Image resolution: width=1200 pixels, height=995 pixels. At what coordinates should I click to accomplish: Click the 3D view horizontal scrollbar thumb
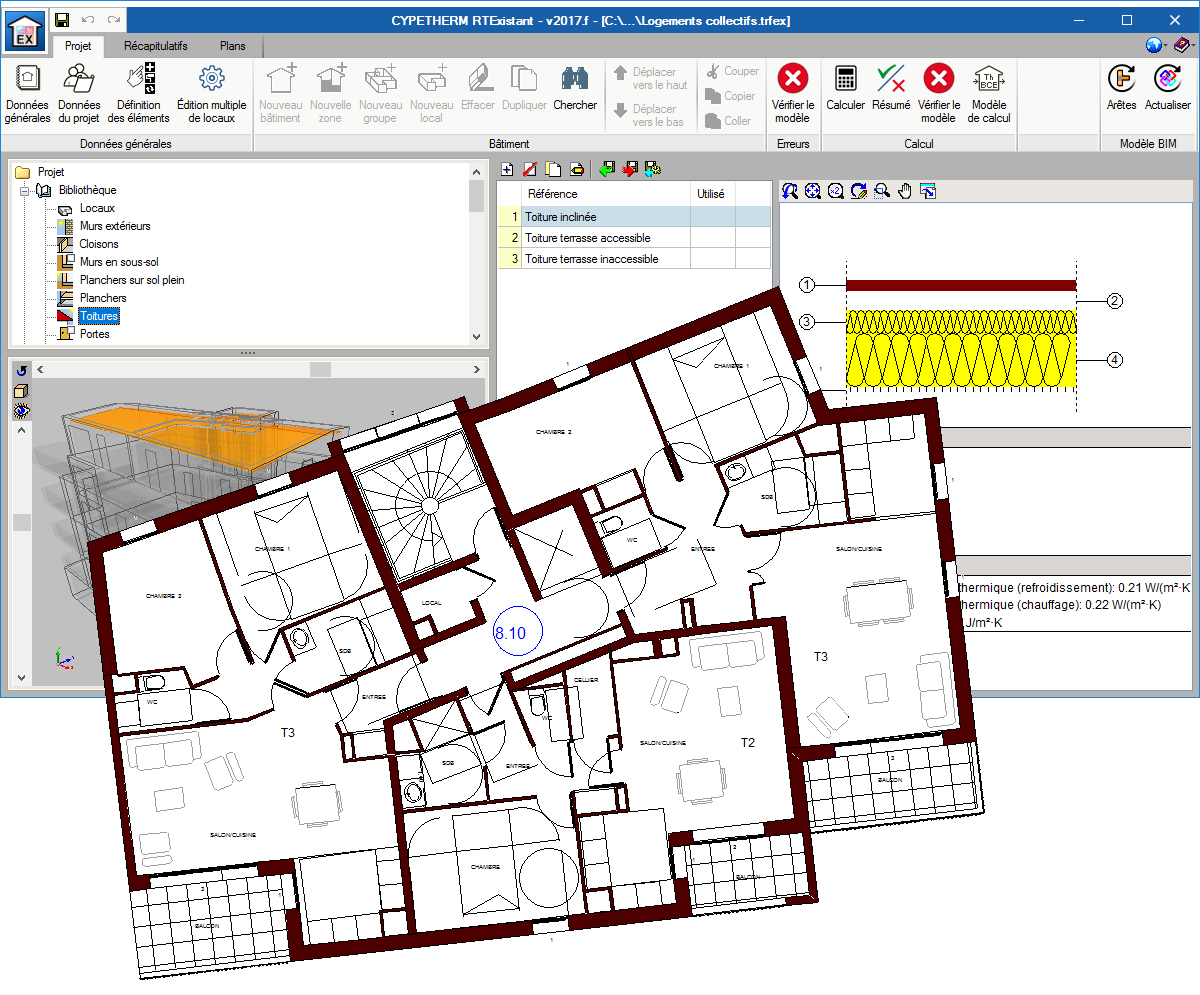(321, 370)
